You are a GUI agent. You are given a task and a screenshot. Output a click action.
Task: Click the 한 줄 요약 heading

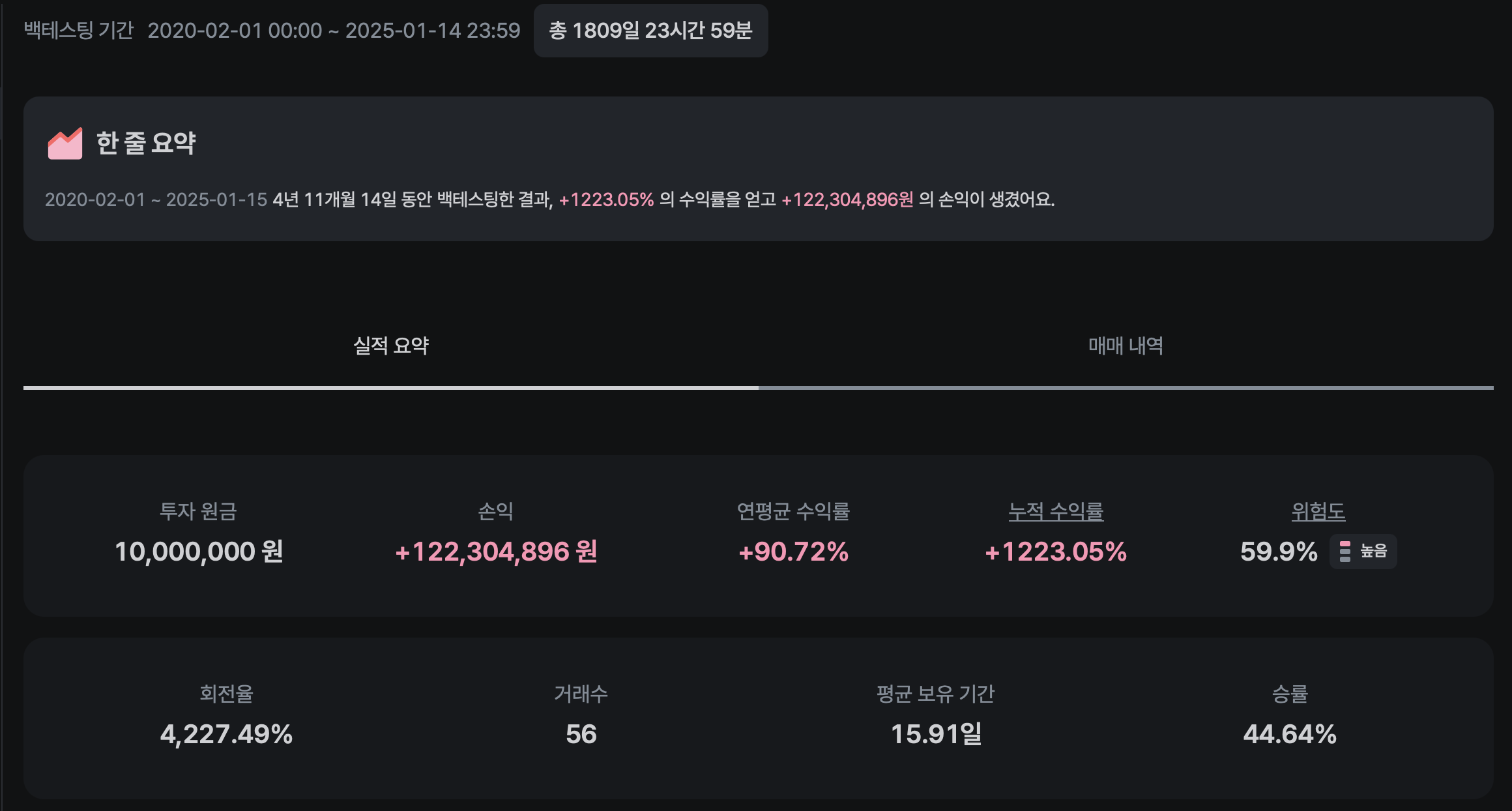(146, 143)
